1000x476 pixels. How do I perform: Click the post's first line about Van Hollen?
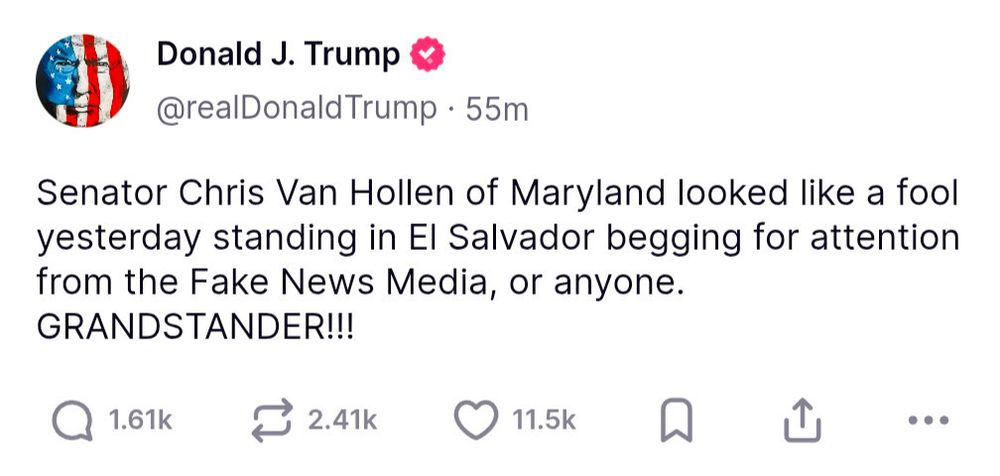click(x=497, y=194)
